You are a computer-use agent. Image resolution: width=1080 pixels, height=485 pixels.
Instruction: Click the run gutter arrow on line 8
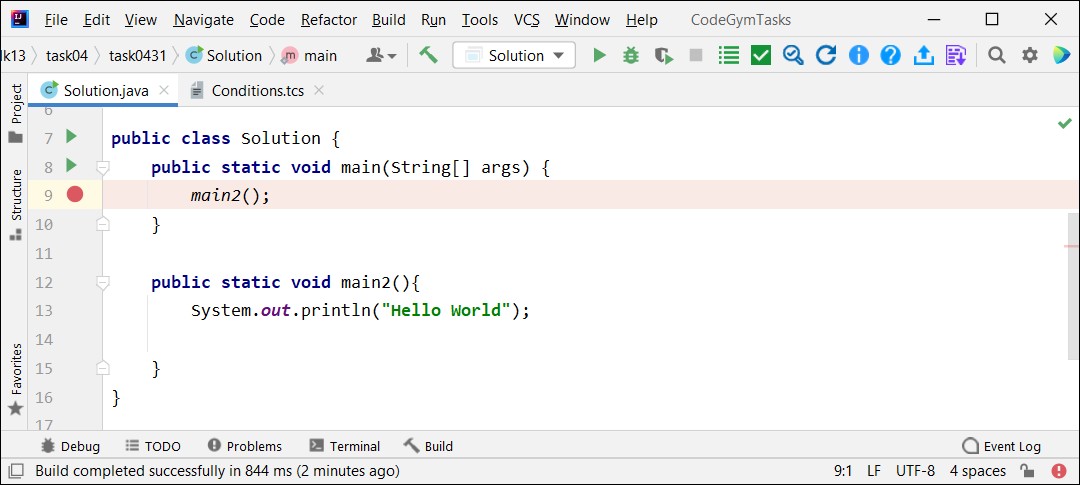coord(71,165)
